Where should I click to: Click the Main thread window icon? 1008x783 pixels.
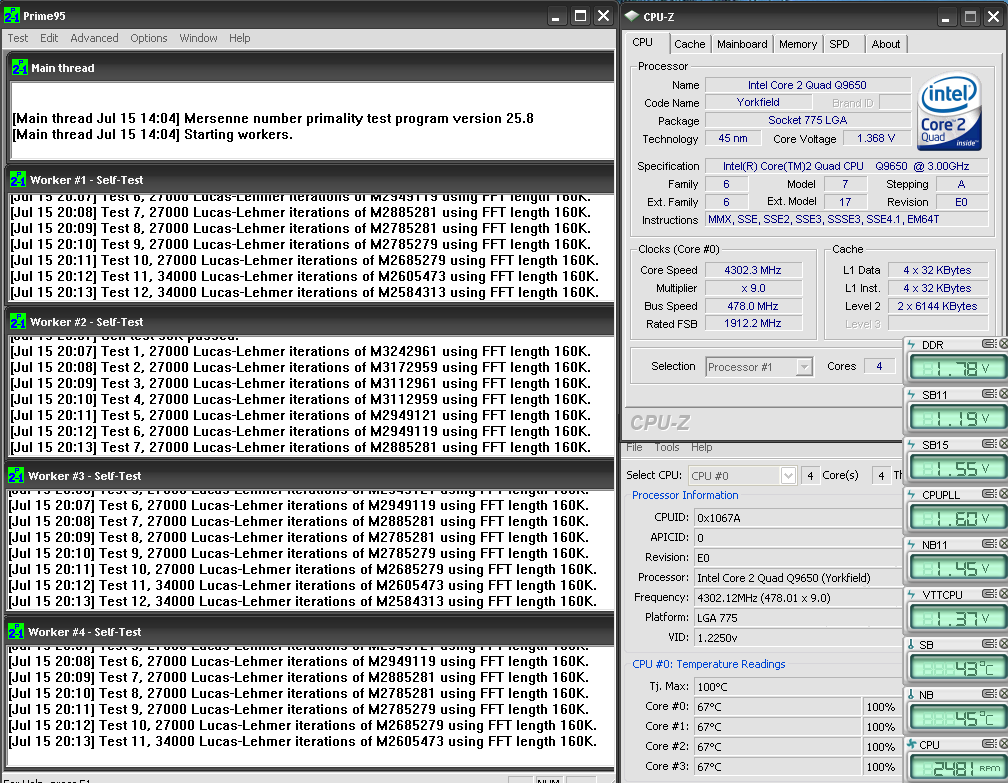[x=20, y=68]
